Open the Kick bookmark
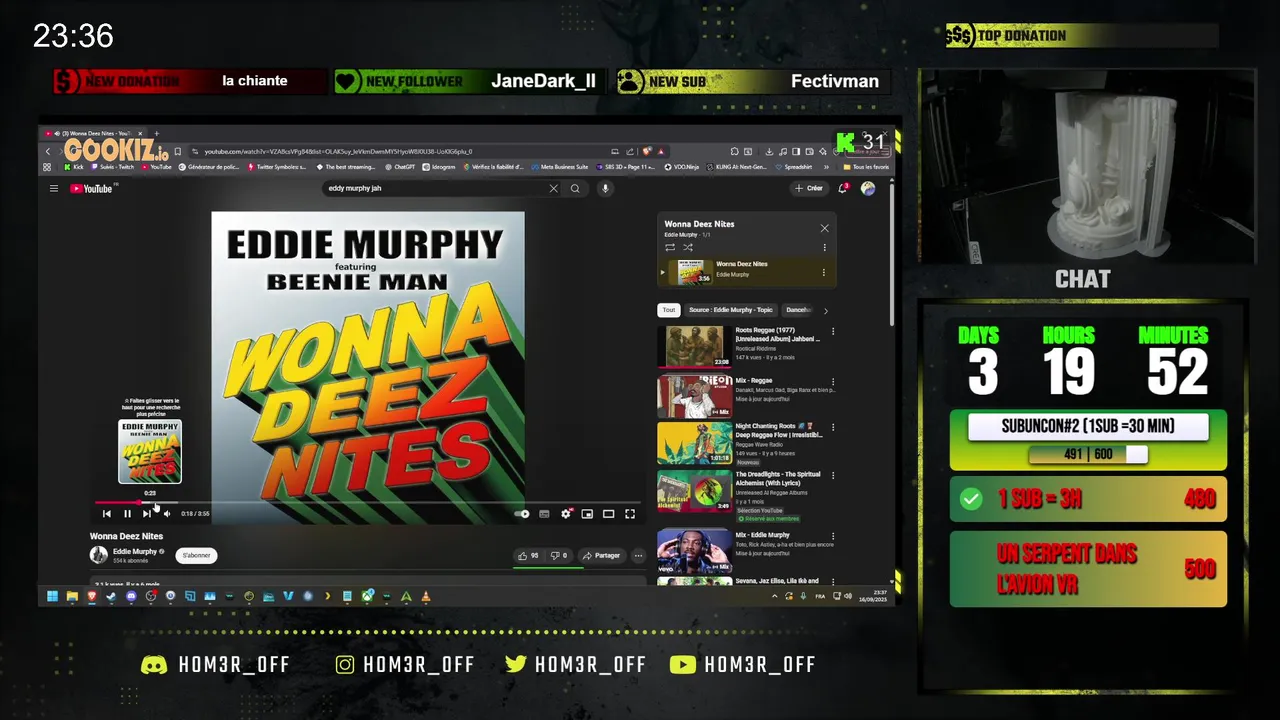Viewport: 1280px width, 720px height. tap(74, 167)
